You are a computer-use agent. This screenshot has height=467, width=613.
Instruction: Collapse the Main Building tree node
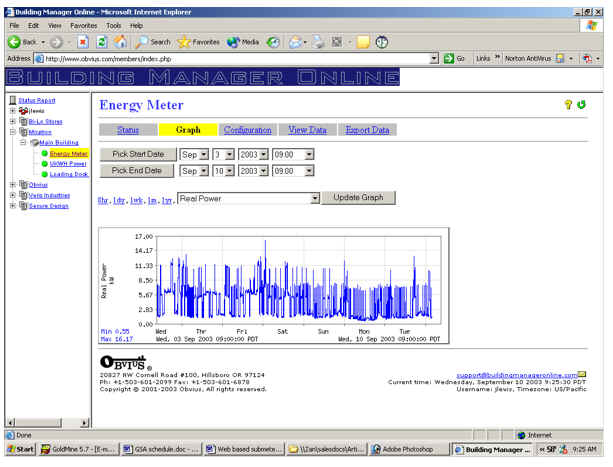pyautogui.click(x=23, y=143)
